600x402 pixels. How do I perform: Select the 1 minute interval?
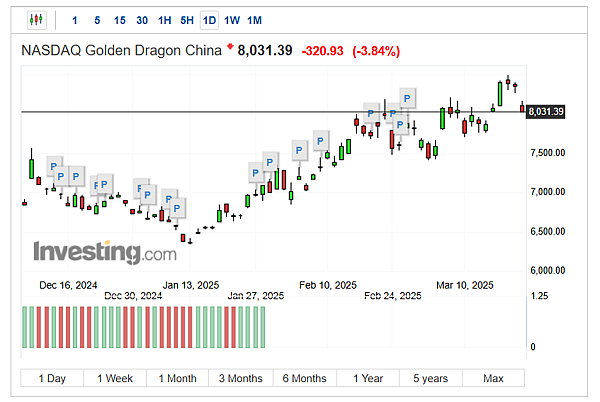tap(75, 20)
